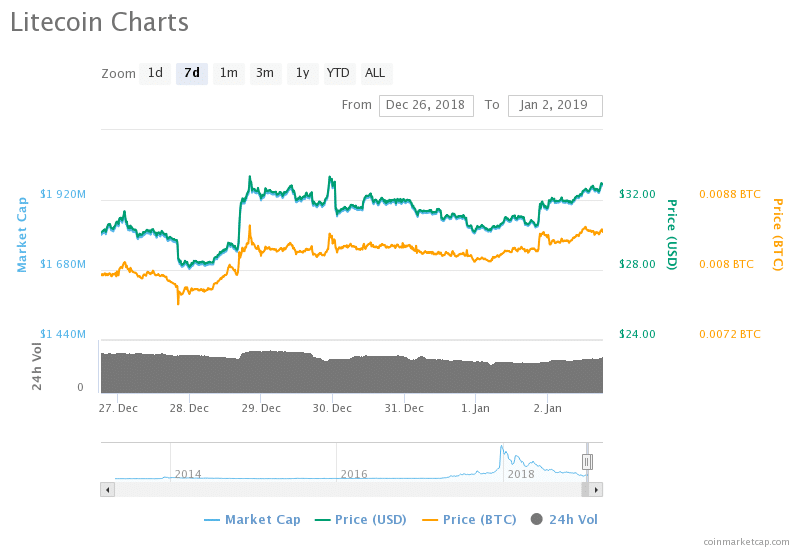Click the $1 920M market cap label

[x=63, y=194]
